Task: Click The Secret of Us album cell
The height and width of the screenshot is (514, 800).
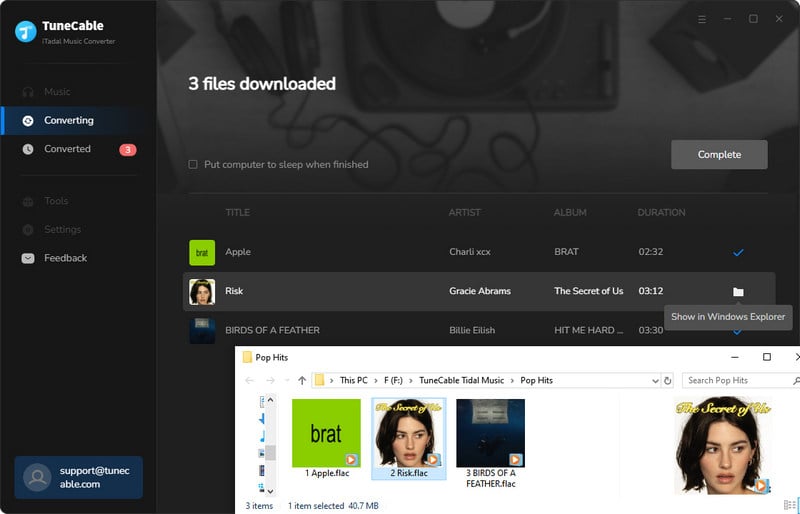Action: pyautogui.click(x=589, y=291)
